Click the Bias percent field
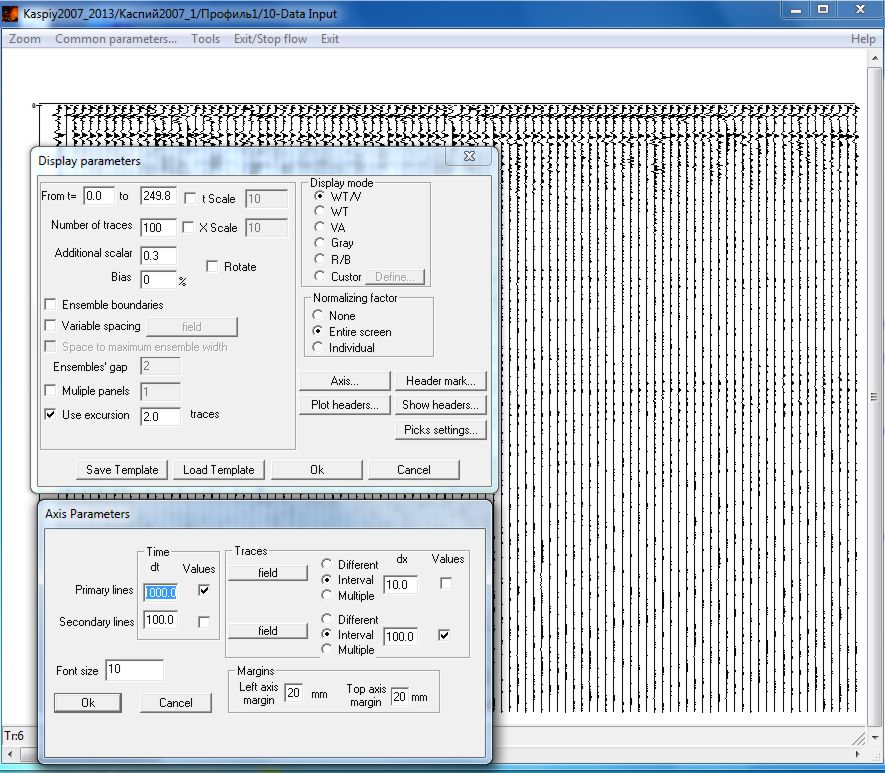Screen dimensions: 885x773 point(158,279)
